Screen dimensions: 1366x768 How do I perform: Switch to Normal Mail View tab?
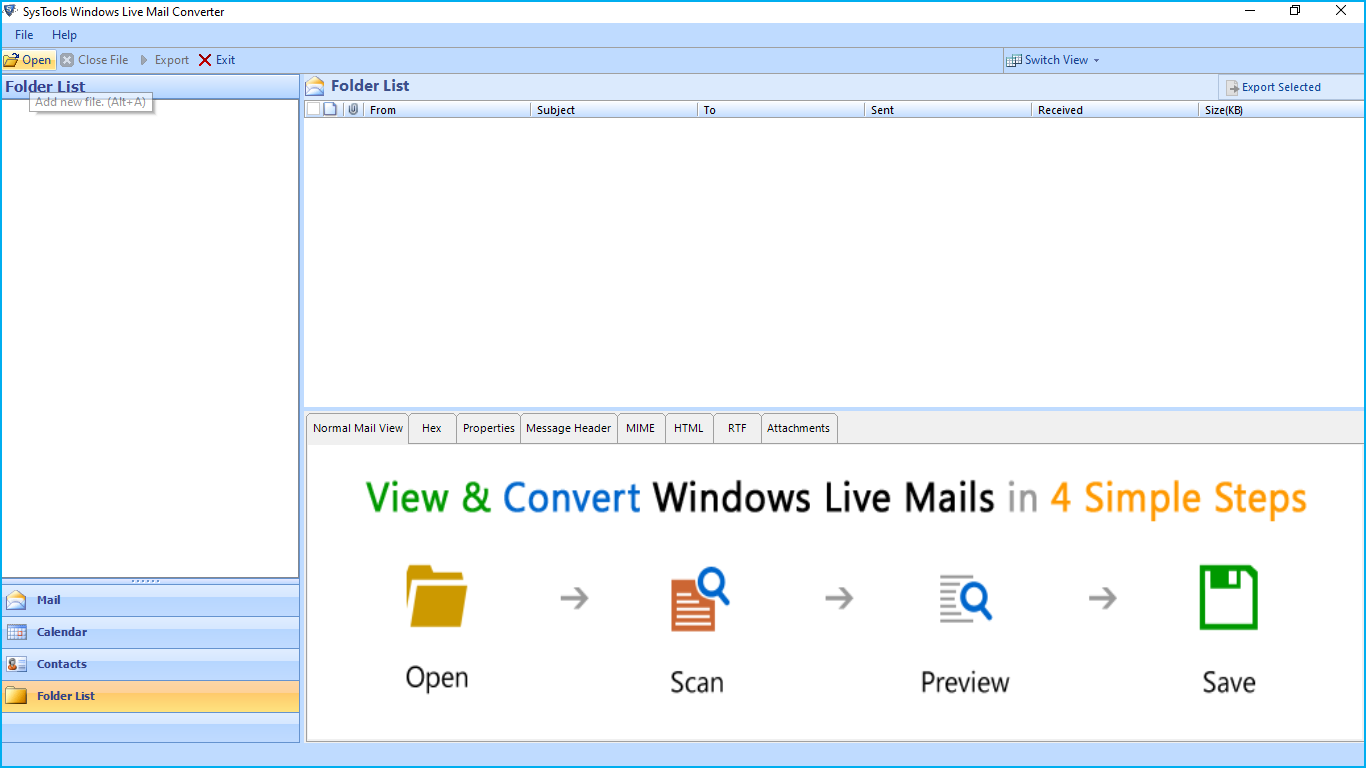tap(358, 428)
